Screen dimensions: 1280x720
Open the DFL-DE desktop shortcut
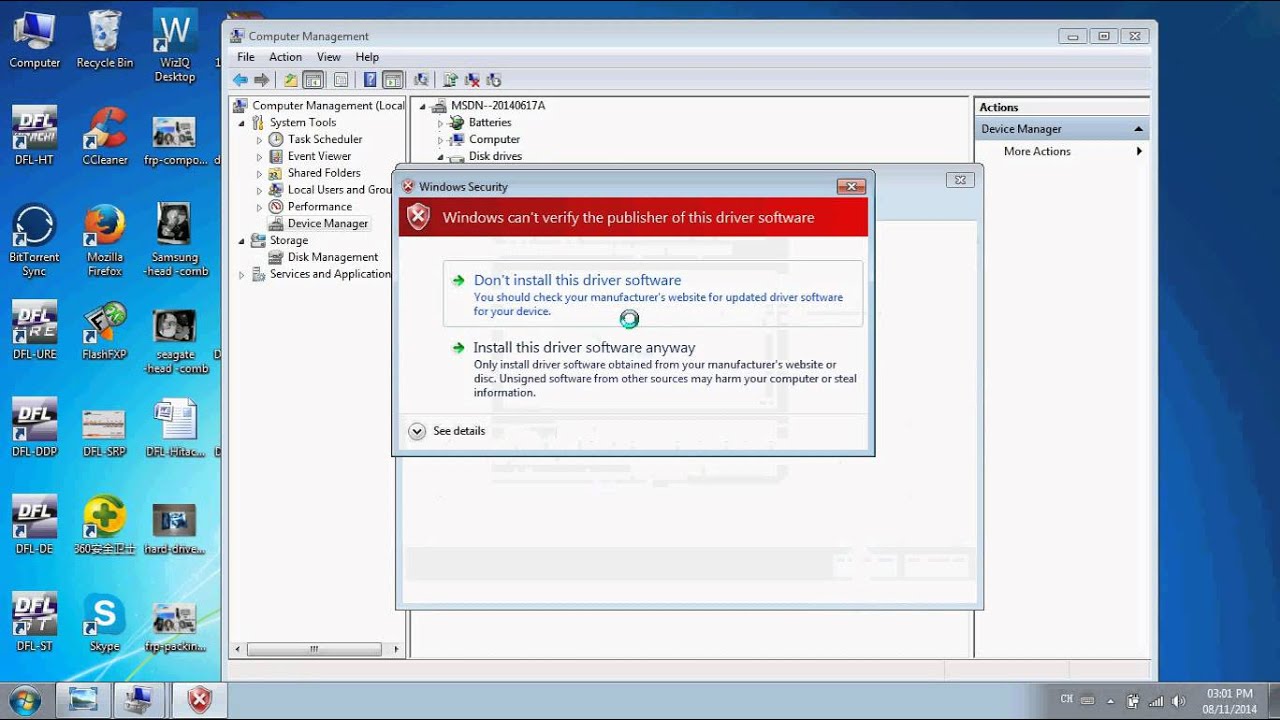click(34, 525)
